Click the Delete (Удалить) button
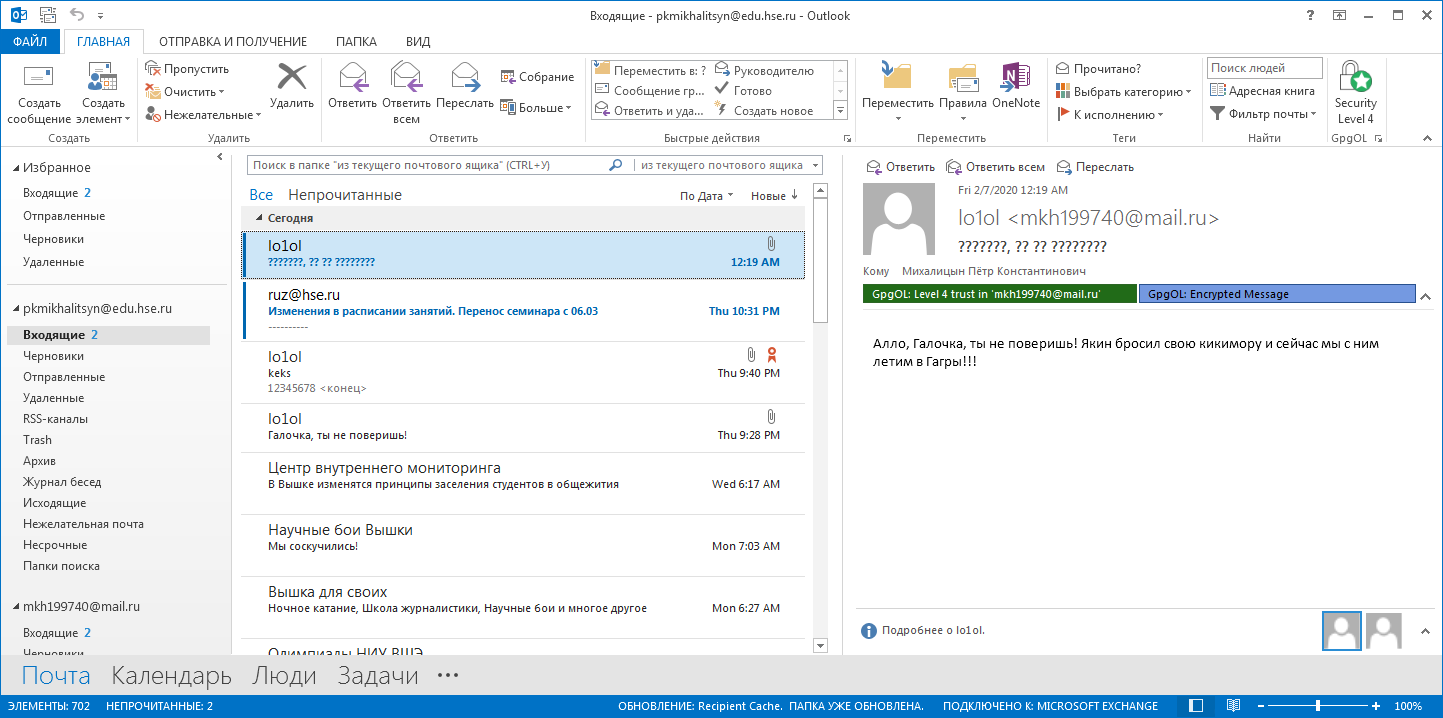The height and width of the screenshot is (718, 1443). point(292,87)
